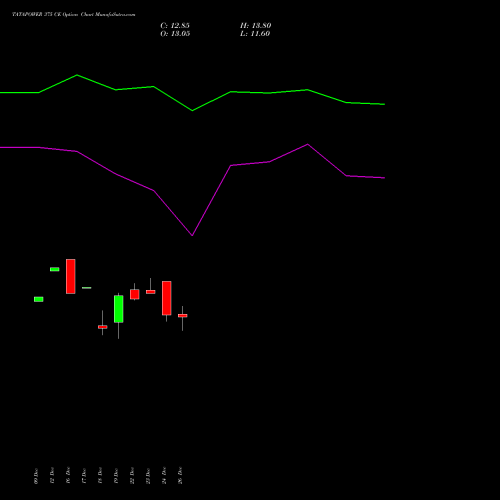This screenshot has height=500, width=500.
Task: Select the small green candle on 12 Dec
Action: click(55, 269)
